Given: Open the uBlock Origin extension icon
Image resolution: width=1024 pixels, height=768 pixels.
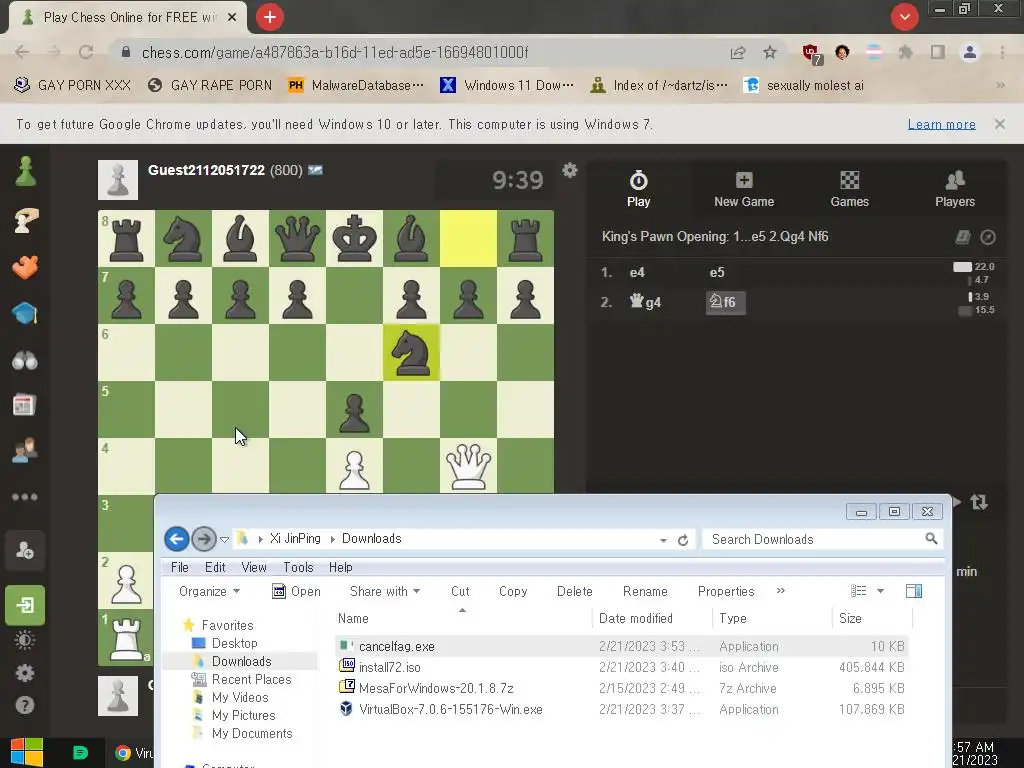Looking at the screenshot, I should pos(812,54).
